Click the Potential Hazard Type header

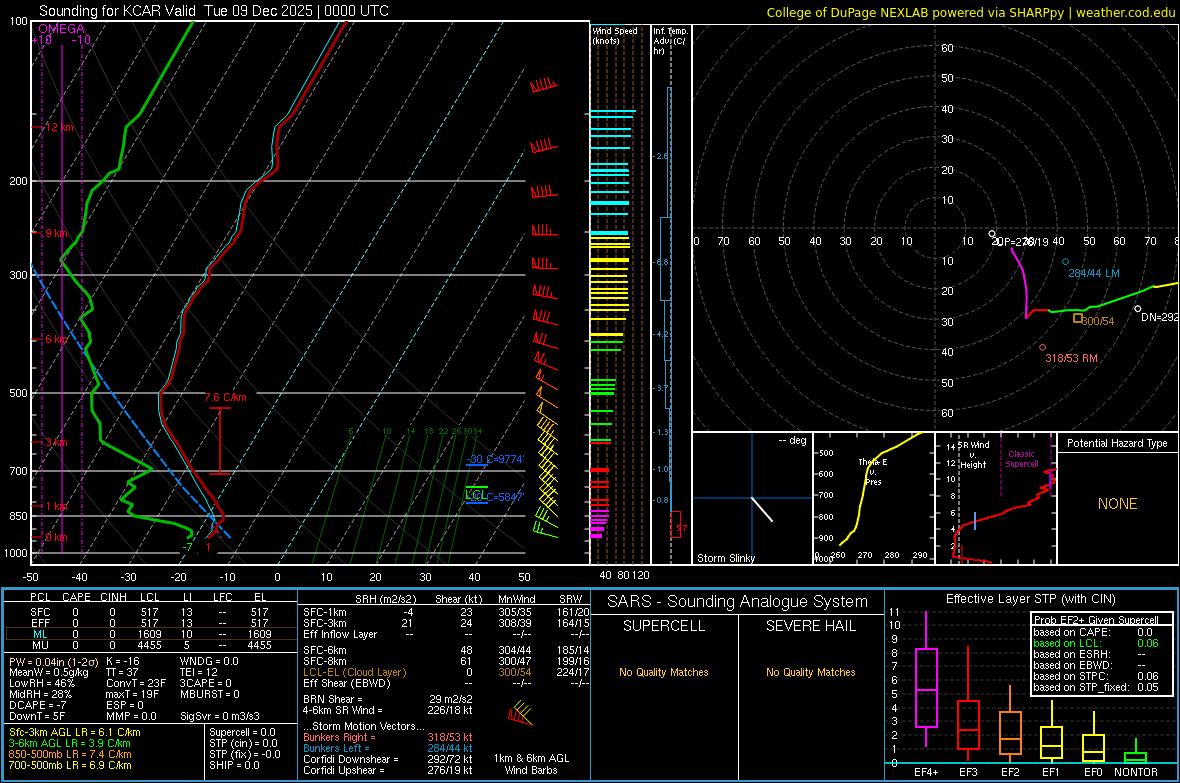tap(1117, 443)
